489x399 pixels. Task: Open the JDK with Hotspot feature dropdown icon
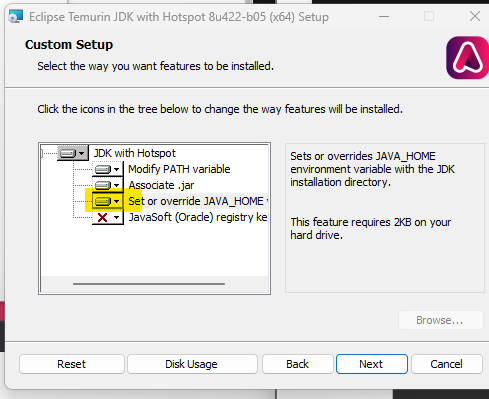(x=73, y=153)
